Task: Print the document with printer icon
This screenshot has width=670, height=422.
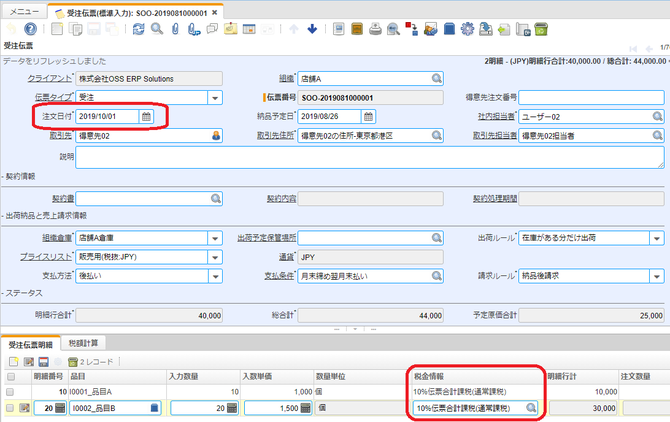Action: coord(375,29)
